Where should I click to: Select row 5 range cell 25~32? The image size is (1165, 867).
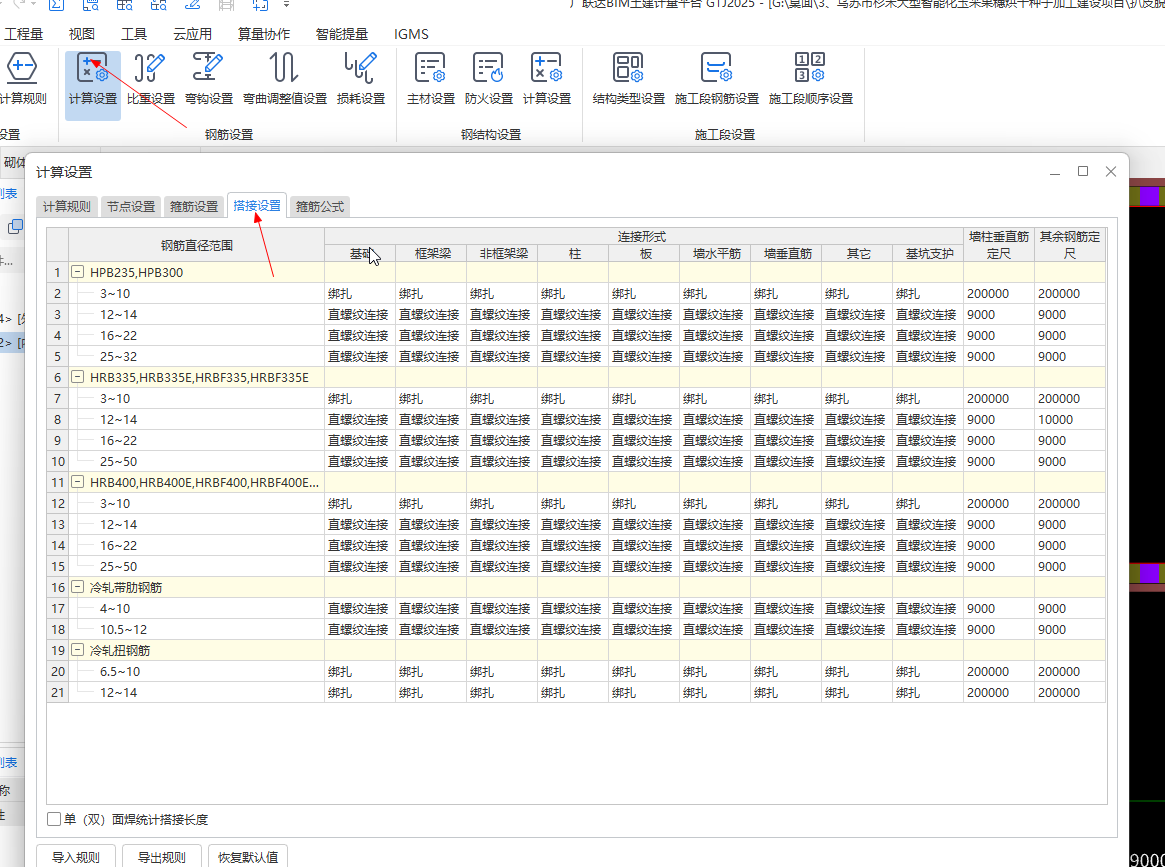click(197, 357)
